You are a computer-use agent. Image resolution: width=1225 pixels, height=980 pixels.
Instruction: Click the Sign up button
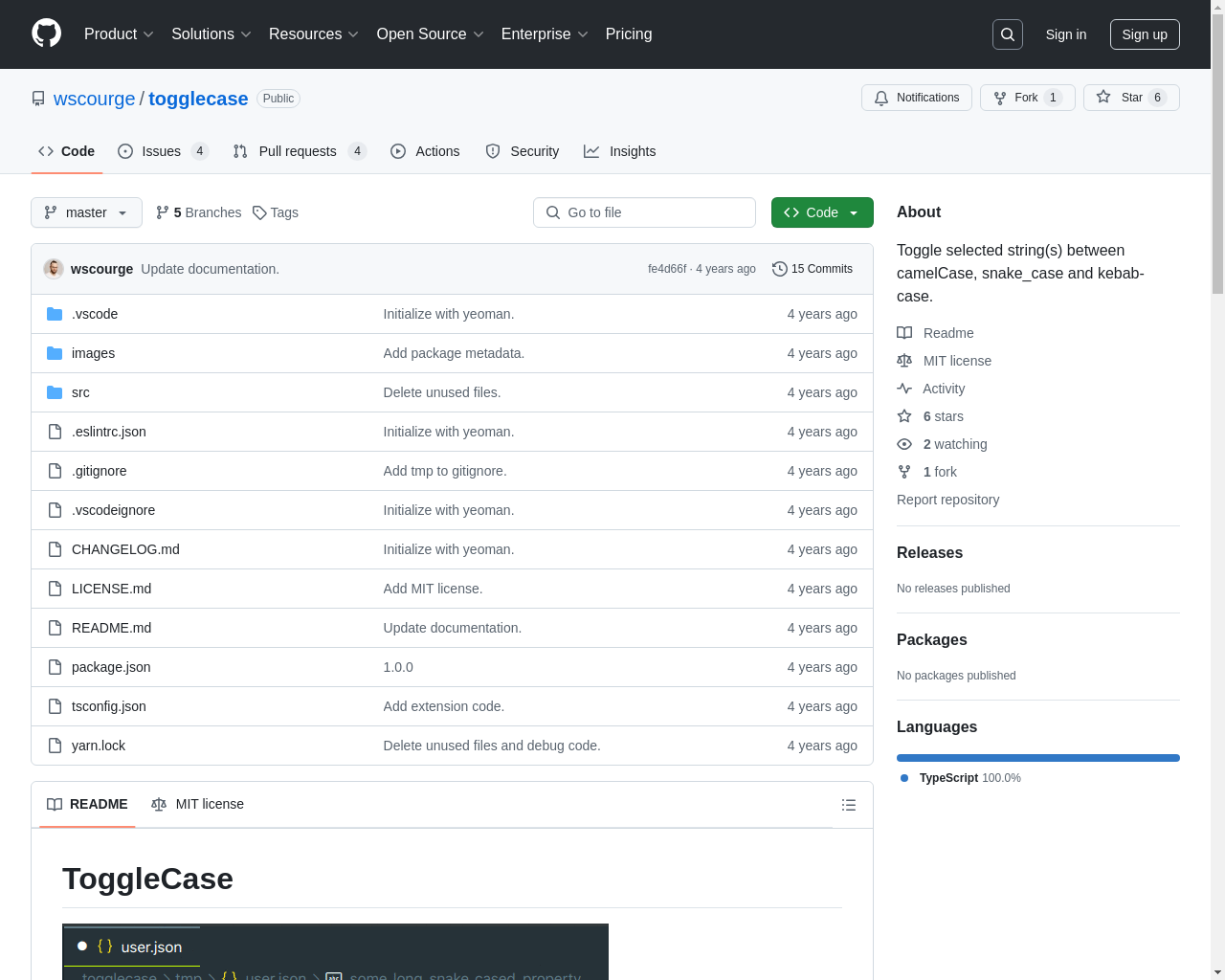coord(1145,34)
